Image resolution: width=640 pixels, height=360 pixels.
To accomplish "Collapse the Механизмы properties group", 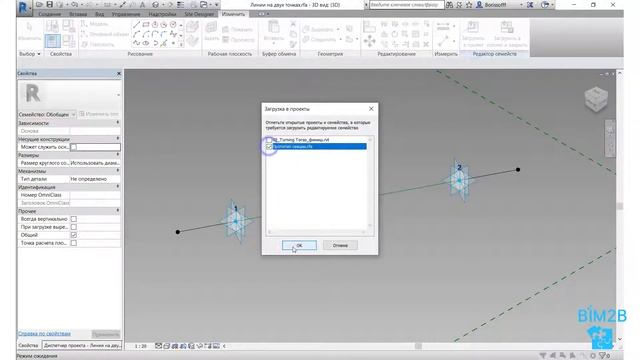I will click(118, 171).
